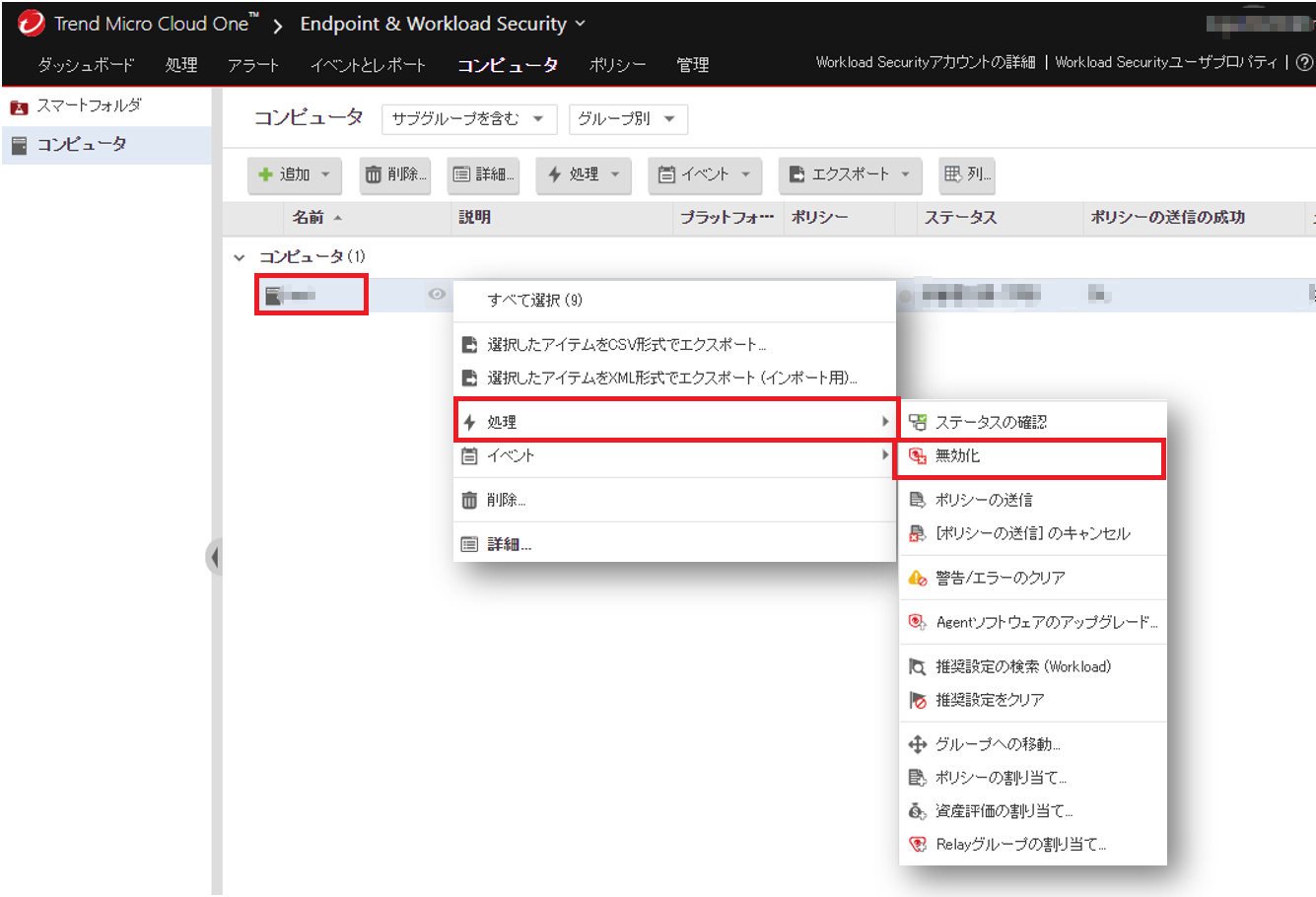The width and height of the screenshot is (1316, 897).
Task: Open the グループ別 dropdown
Action: [627, 119]
